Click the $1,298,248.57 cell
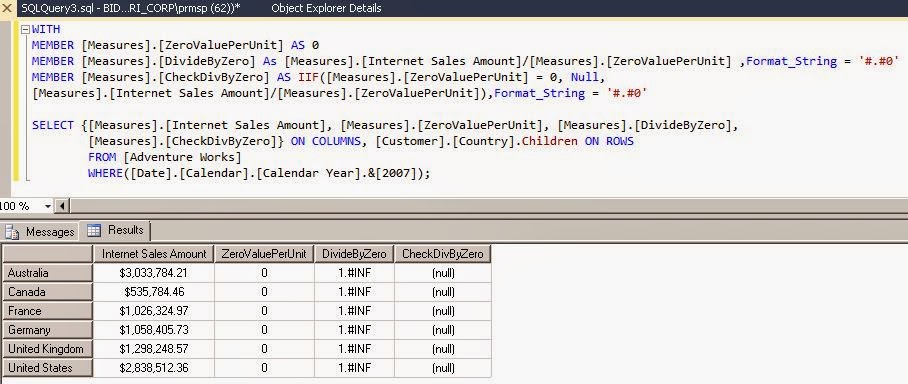 coord(153,349)
